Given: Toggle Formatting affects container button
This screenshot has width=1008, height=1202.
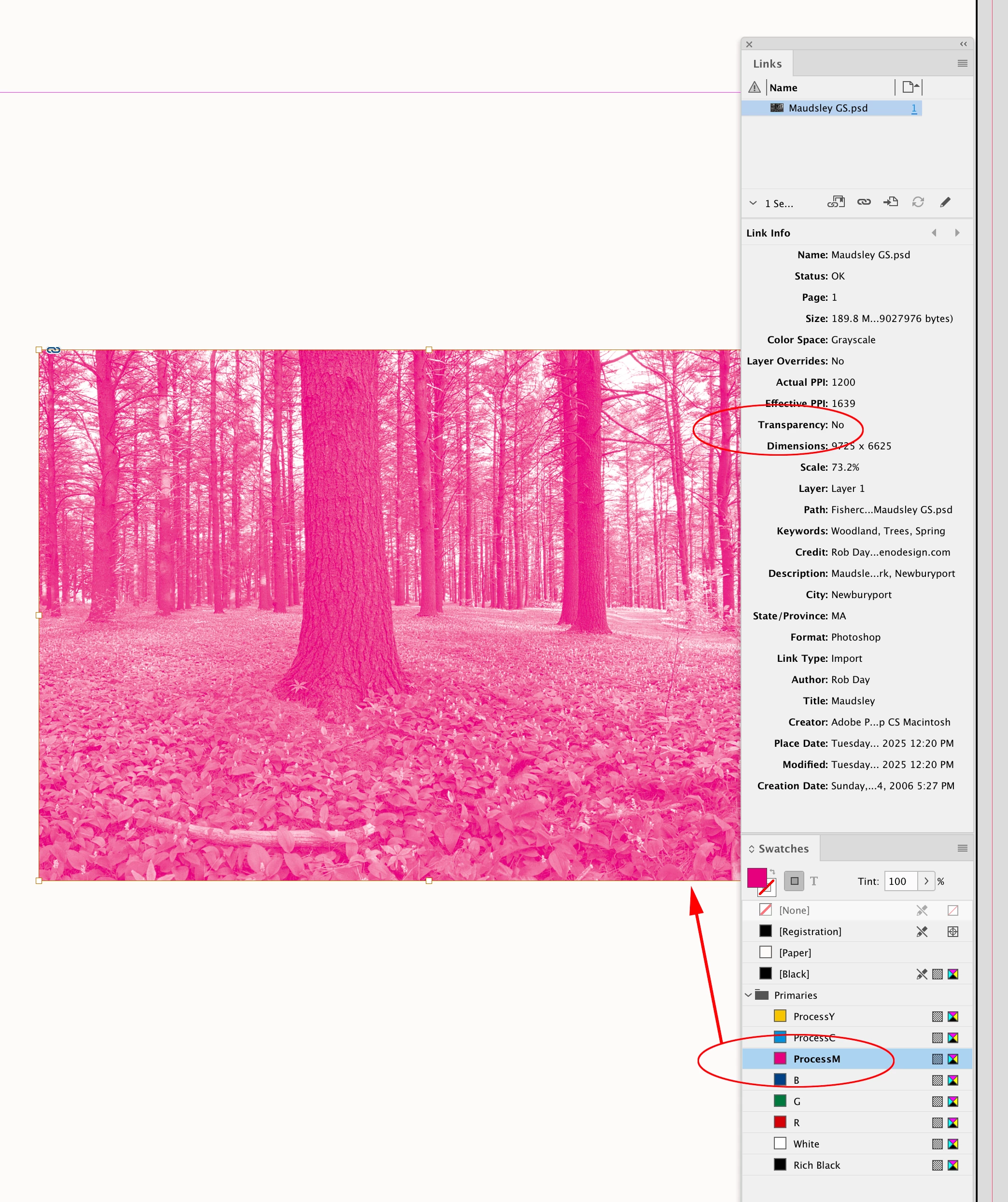Looking at the screenshot, I should tap(794, 881).
